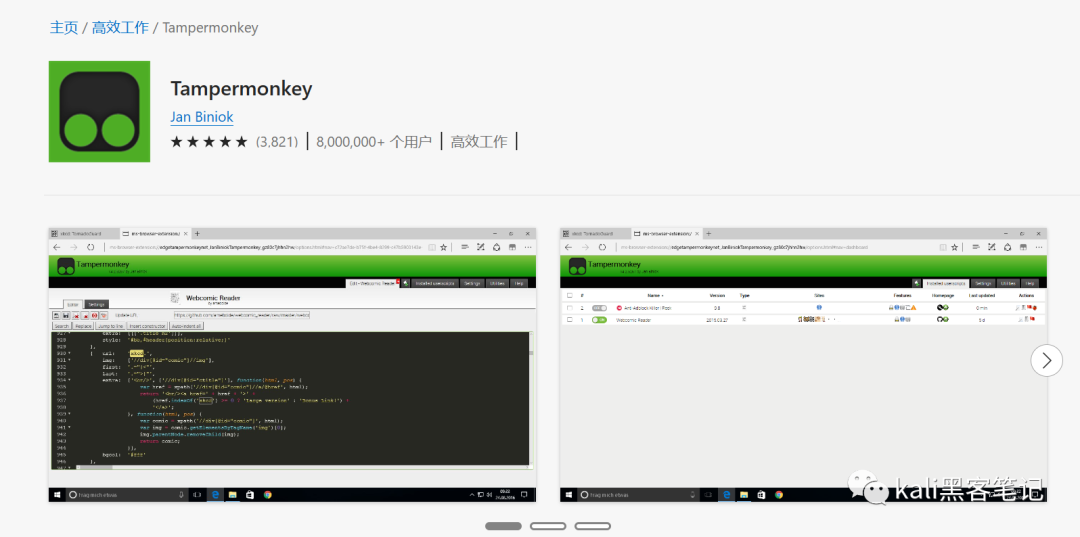Image resolution: width=1080 pixels, height=537 pixels.
Task: Open developer Jan Biniok link
Action: (x=202, y=117)
